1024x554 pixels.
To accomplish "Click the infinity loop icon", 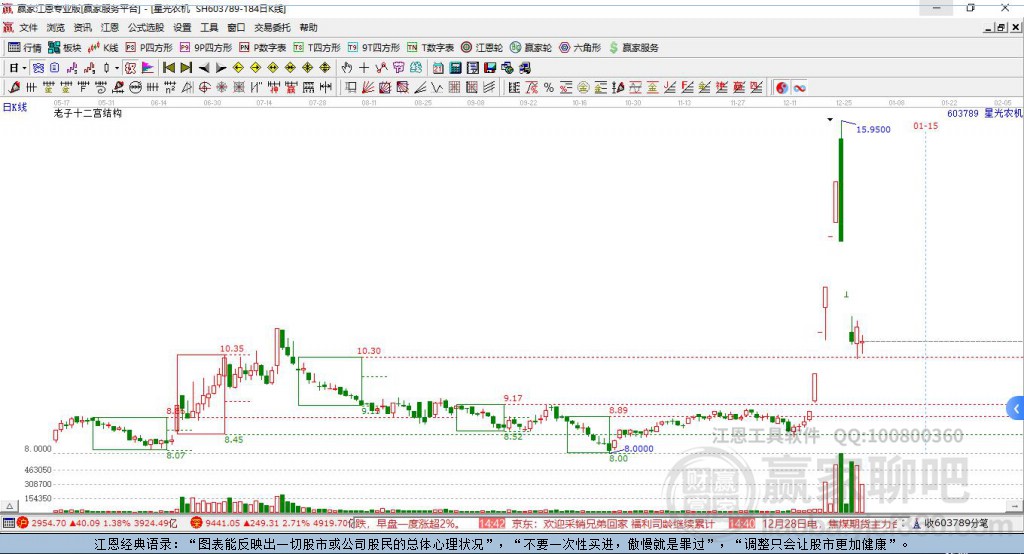I will pos(799,88).
